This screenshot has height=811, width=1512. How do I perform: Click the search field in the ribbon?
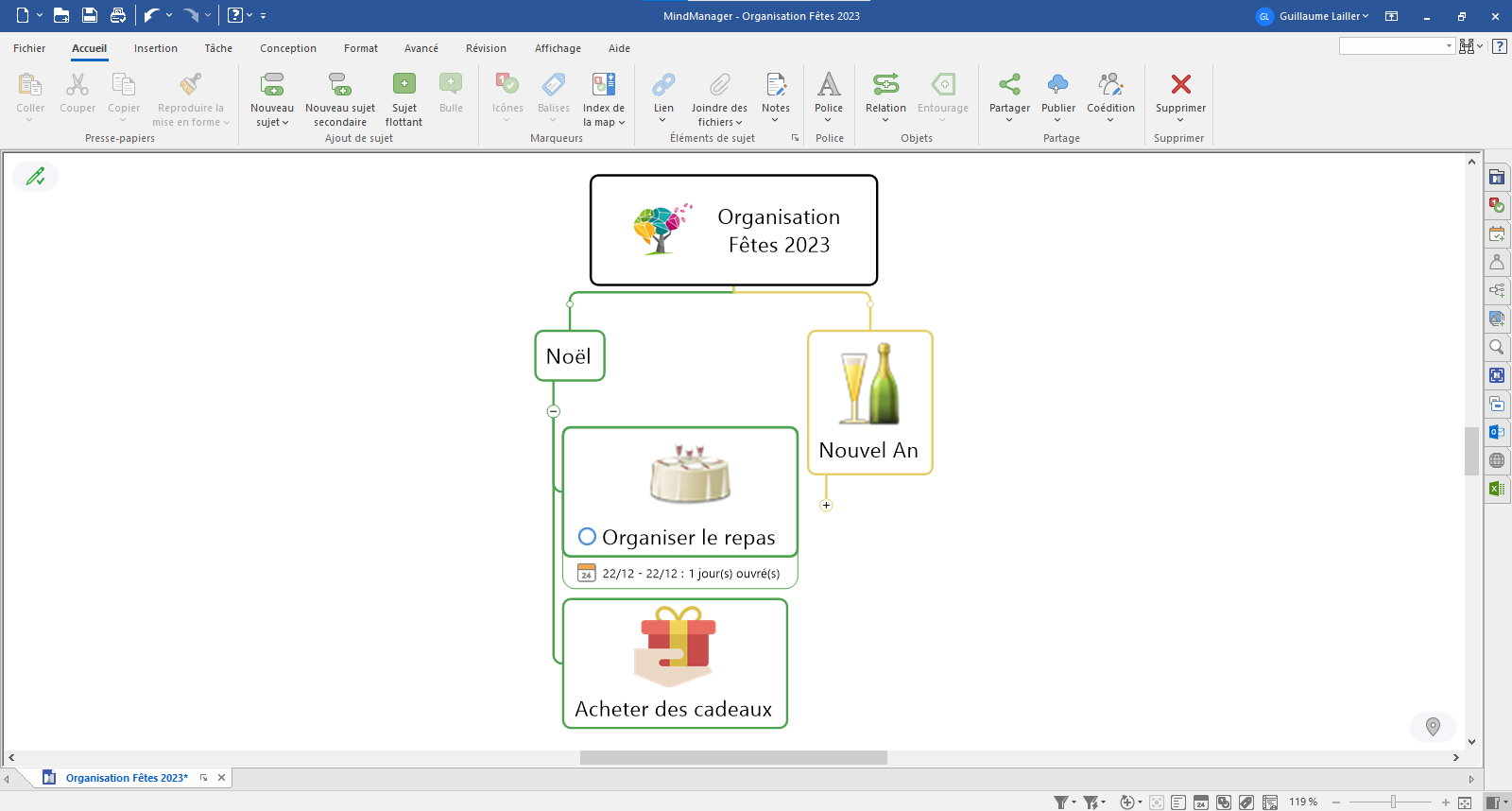1390,46
